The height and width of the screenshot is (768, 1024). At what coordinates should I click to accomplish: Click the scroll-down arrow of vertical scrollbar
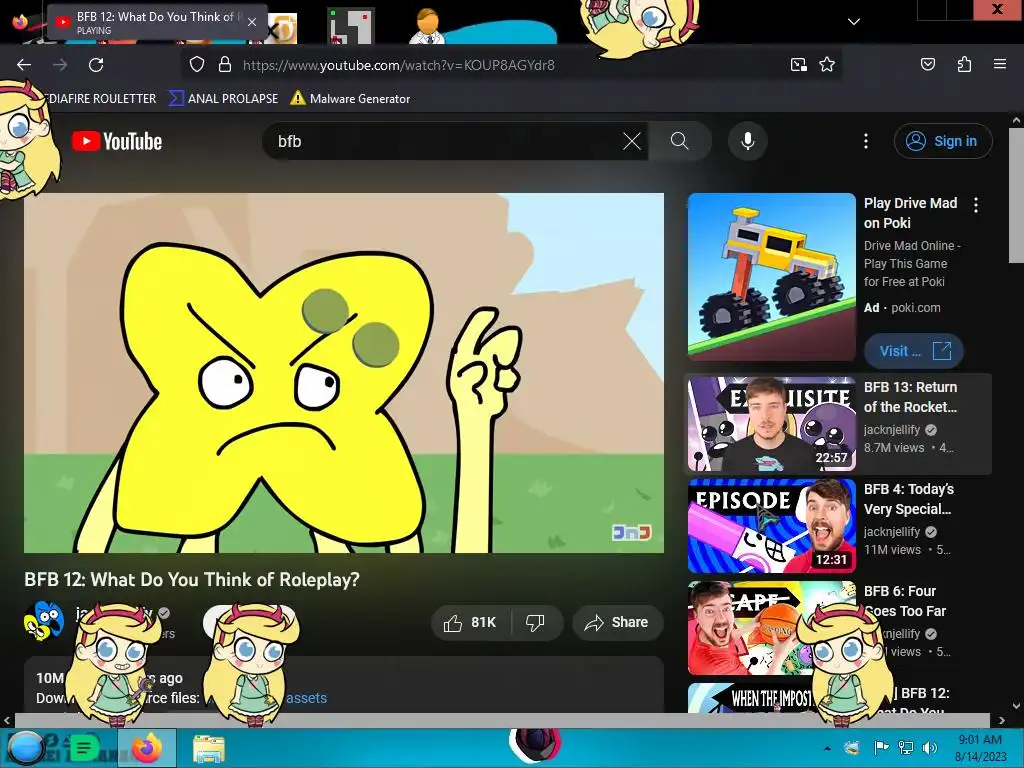[x=1016, y=705]
